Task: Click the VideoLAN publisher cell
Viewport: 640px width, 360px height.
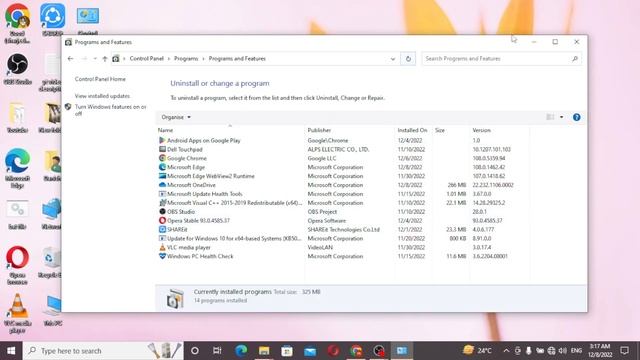Action: pyautogui.click(x=320, y=247)
